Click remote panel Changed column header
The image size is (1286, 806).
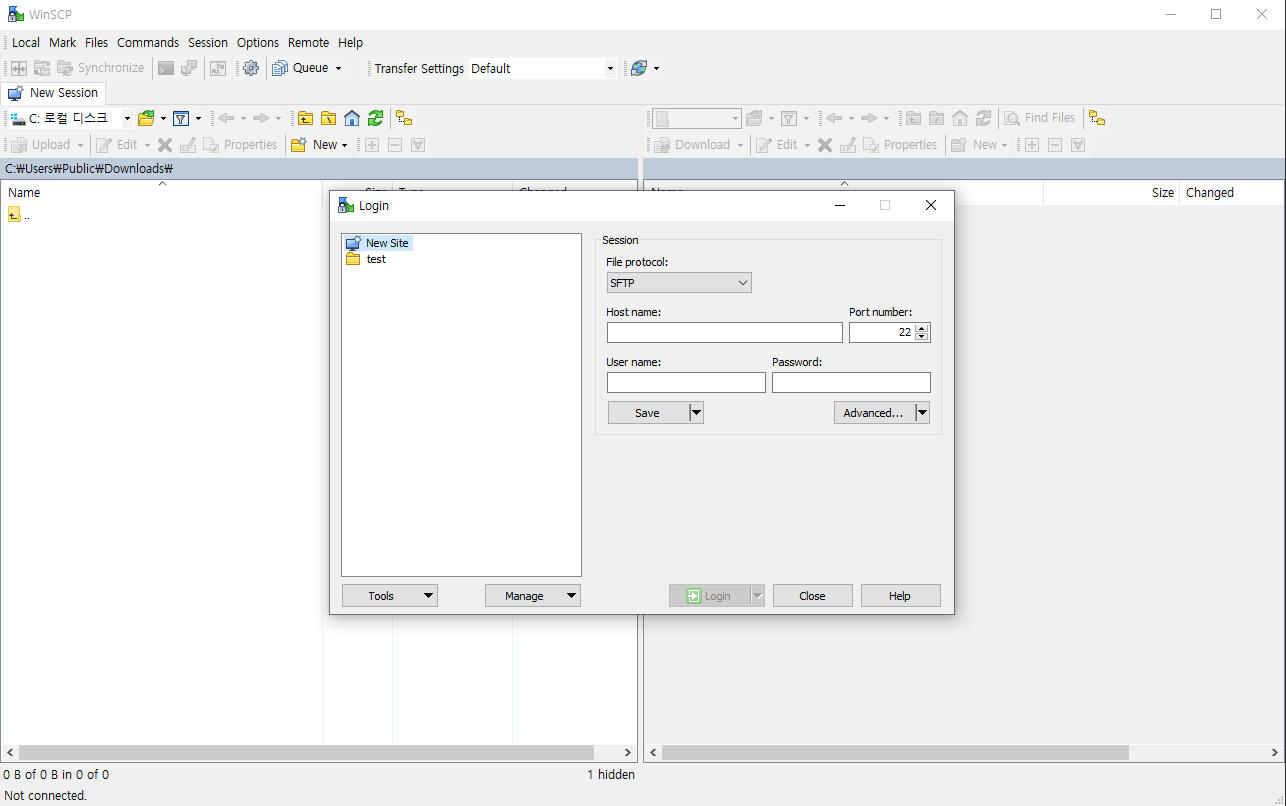[x=1231, y=193]
